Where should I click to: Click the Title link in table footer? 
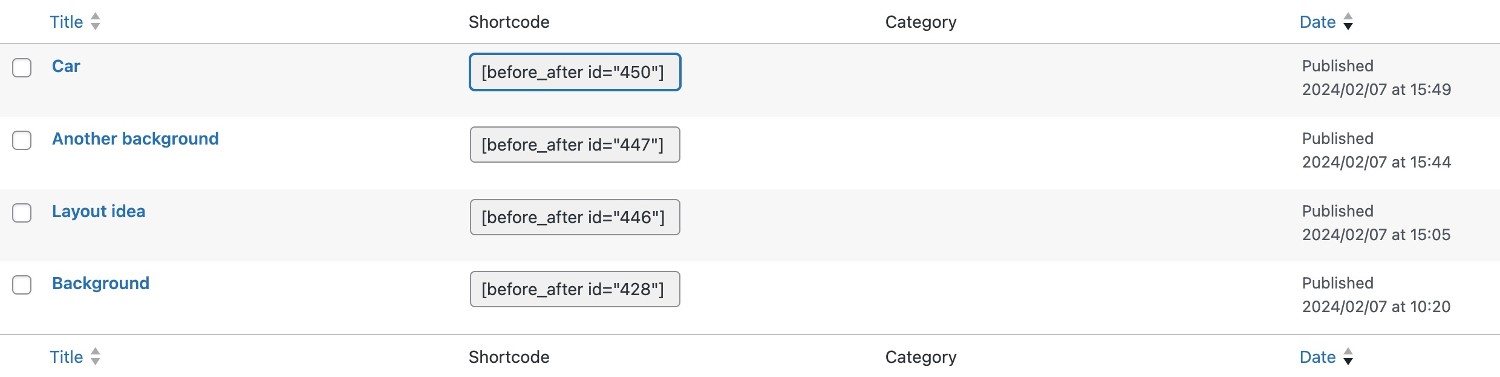(66, 357)
